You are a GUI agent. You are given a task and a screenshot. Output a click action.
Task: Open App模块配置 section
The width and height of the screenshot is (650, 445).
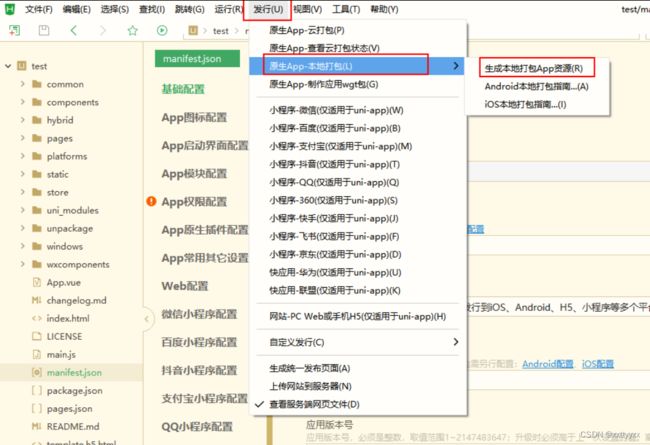(194, 173)
